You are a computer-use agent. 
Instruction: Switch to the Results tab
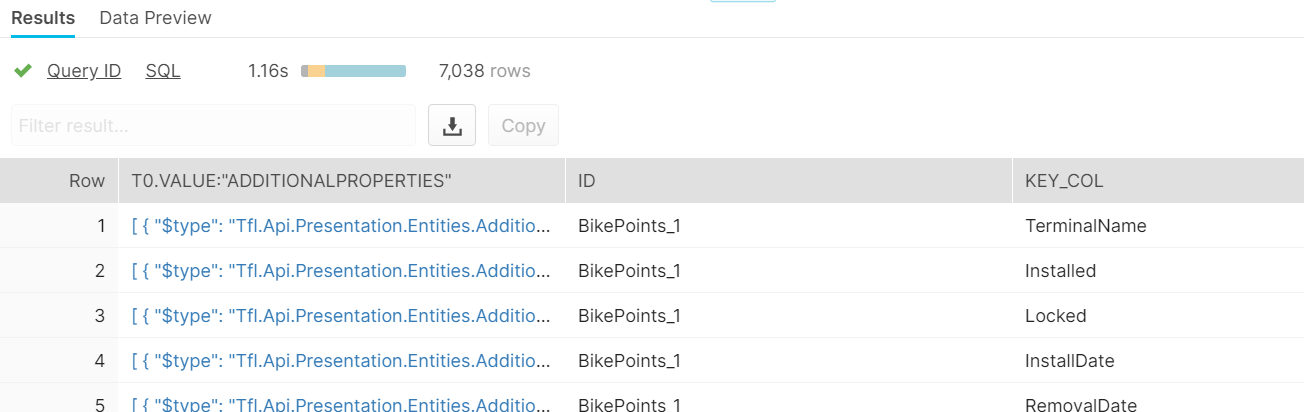[x=43, y=18]
